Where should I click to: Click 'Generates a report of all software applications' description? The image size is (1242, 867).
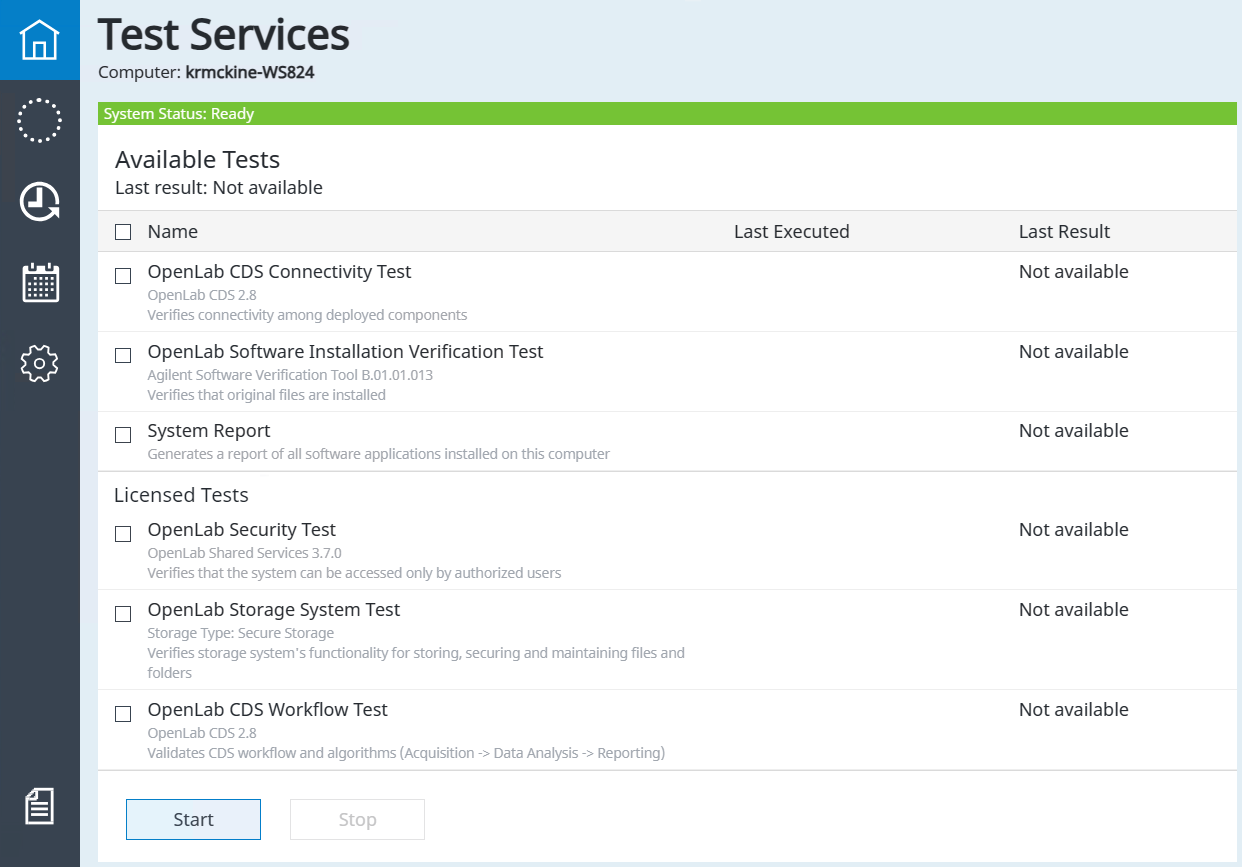point(378,454)
